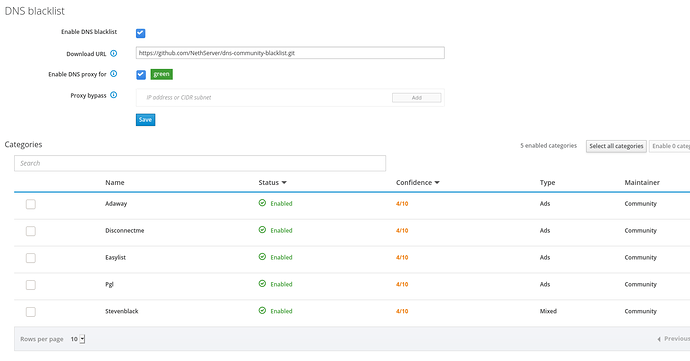Focus the Categories search field
This screenshot has width=690, height=361.
pos(200,163)
